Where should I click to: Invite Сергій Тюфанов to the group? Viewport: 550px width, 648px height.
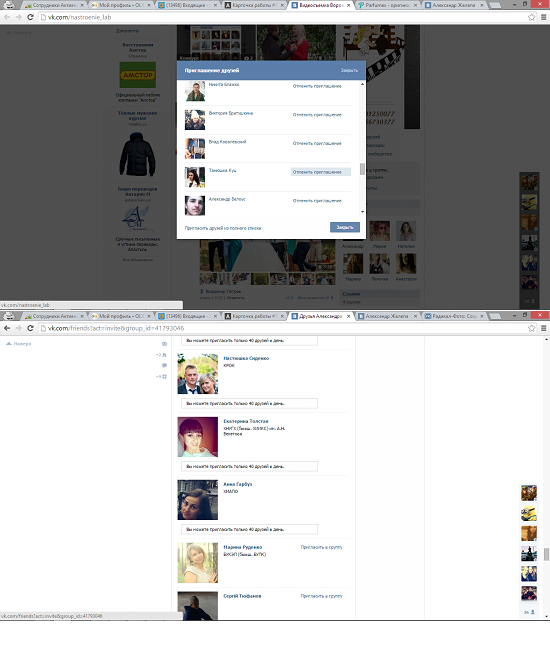322,596
